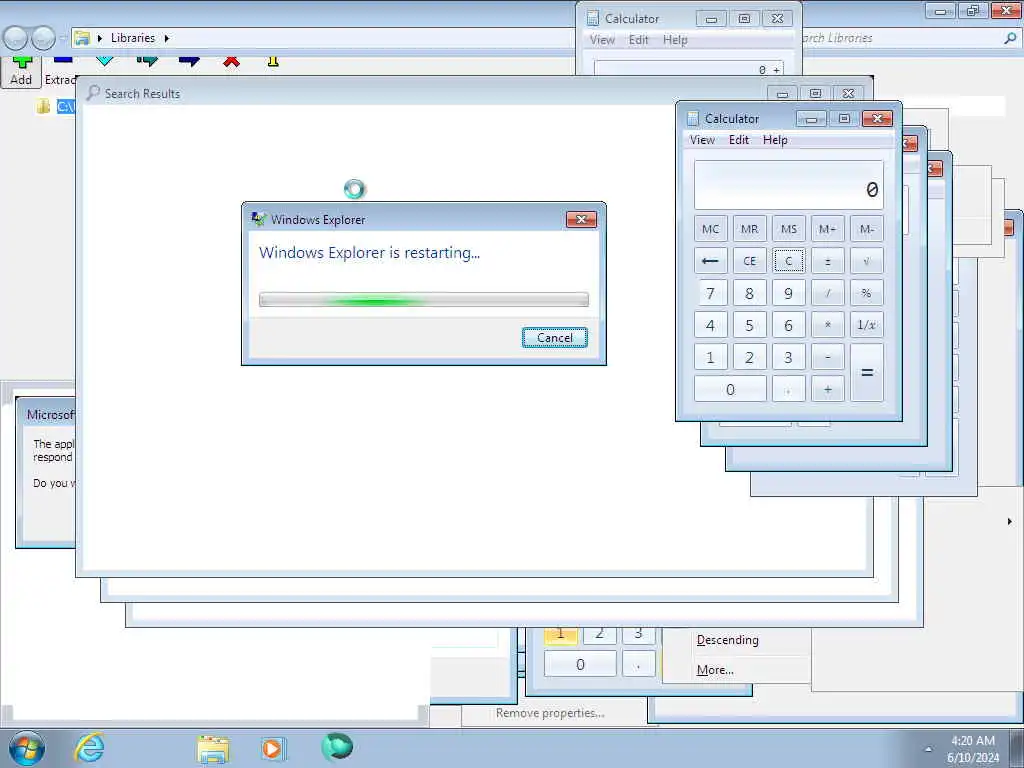Image resolution: width=1024 pixels, height=768 pixels.
Task: Open the View menu of front Calculator
Action: tap(702, 140)
